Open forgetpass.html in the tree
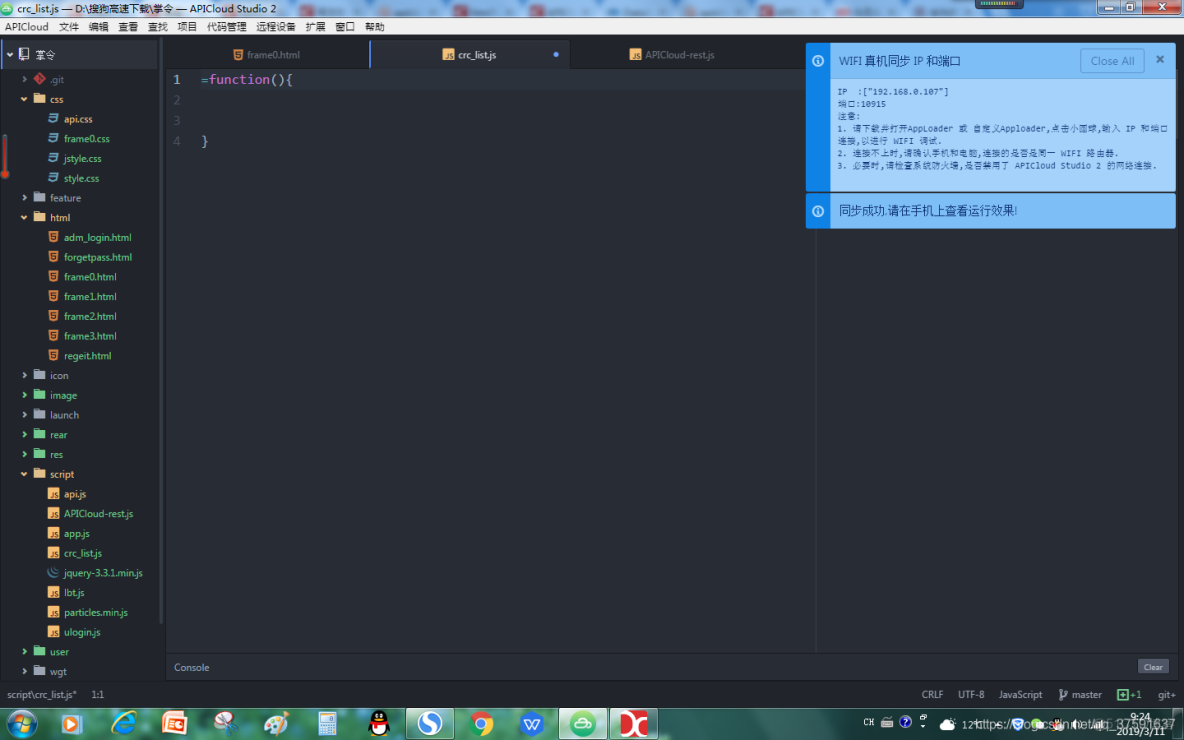Viewport: 1184px width, 740px height. coord(97,257)
